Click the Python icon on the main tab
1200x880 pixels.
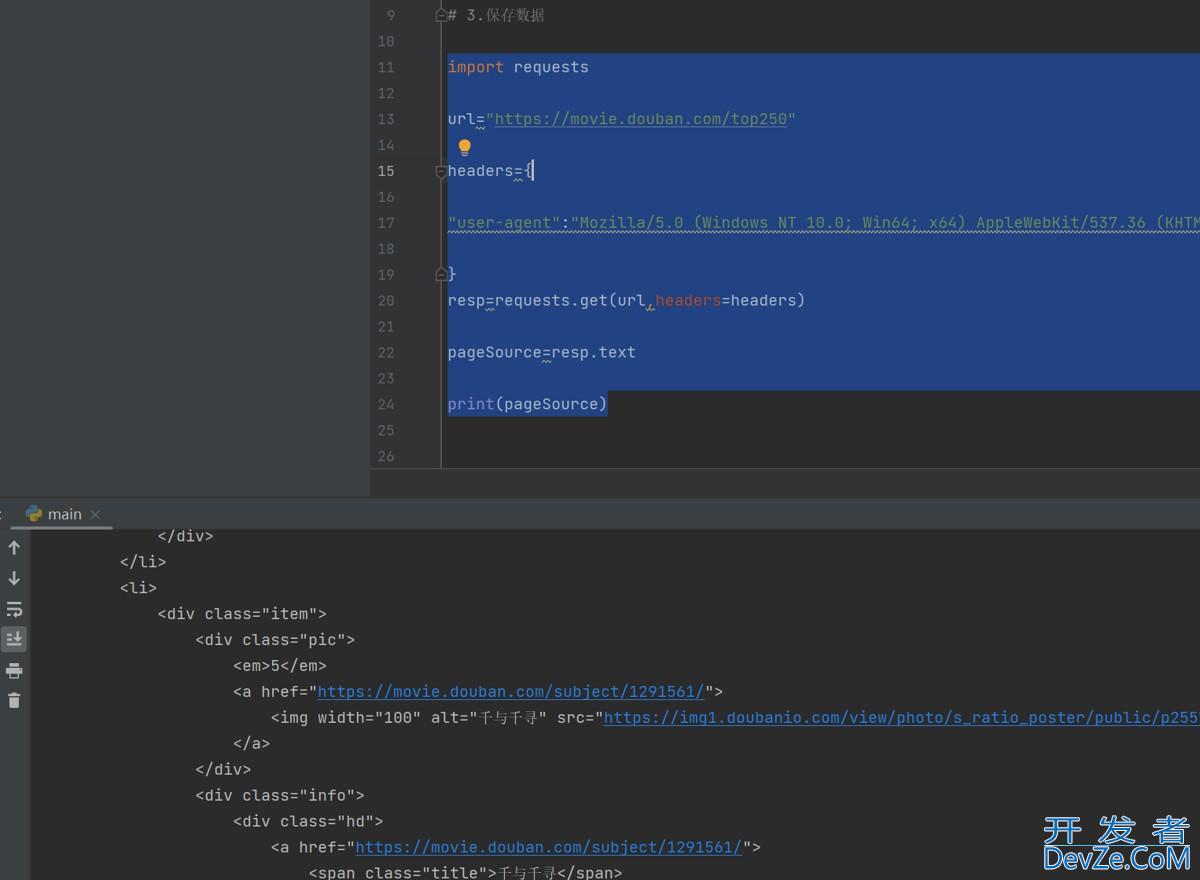tap(34, 514)
